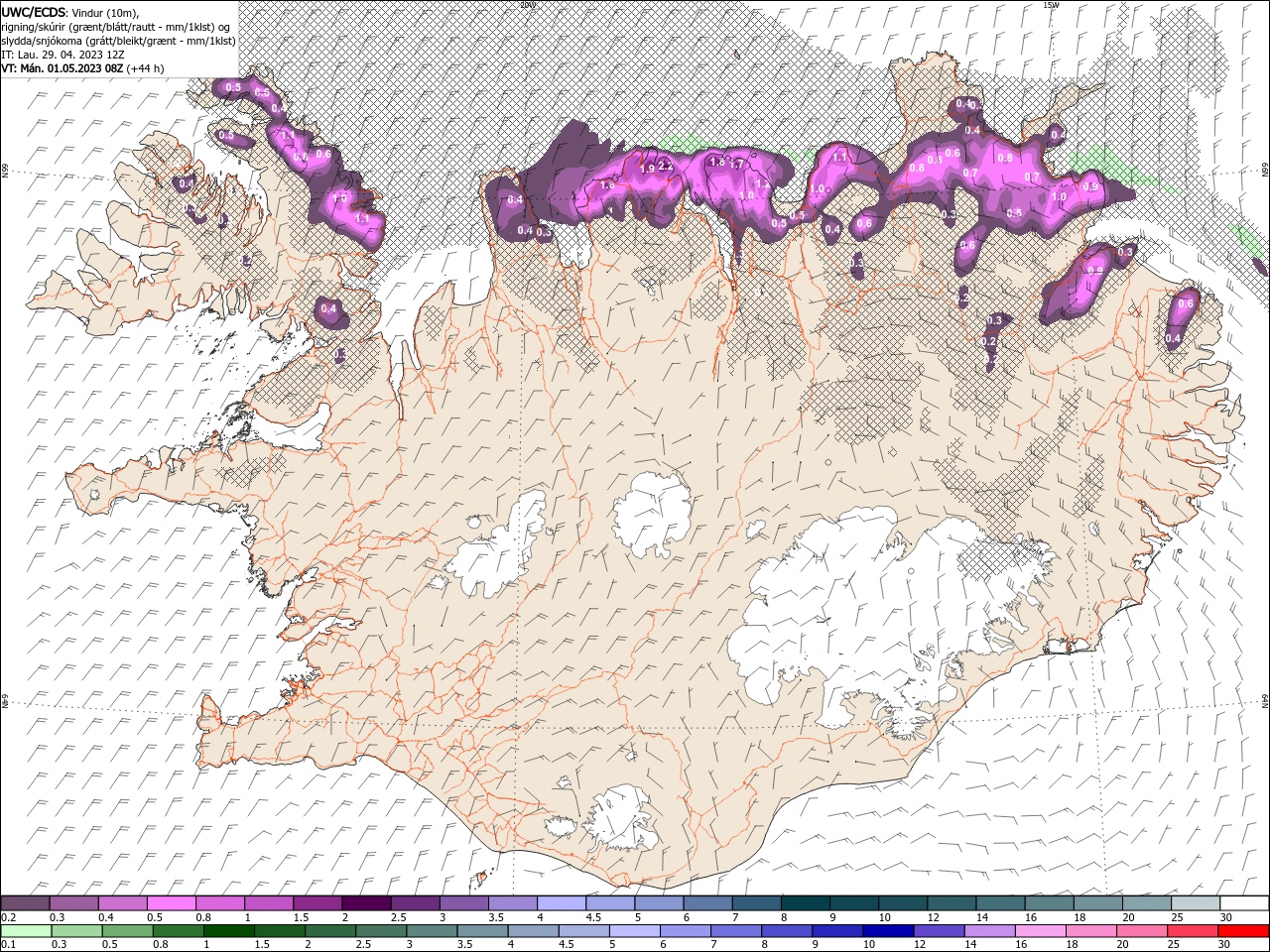Screen dimensions: 1270x952
Task: Select lower legend deep blue swatch between 10 and 12
Action: click(x=886, y=931)
